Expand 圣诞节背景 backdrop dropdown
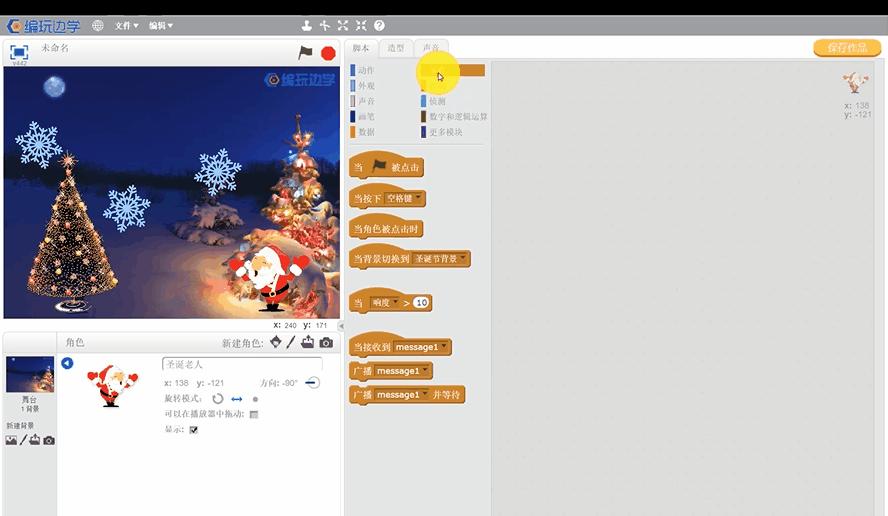The height and width of the screenshot is (516, 888). click(440, 259)
